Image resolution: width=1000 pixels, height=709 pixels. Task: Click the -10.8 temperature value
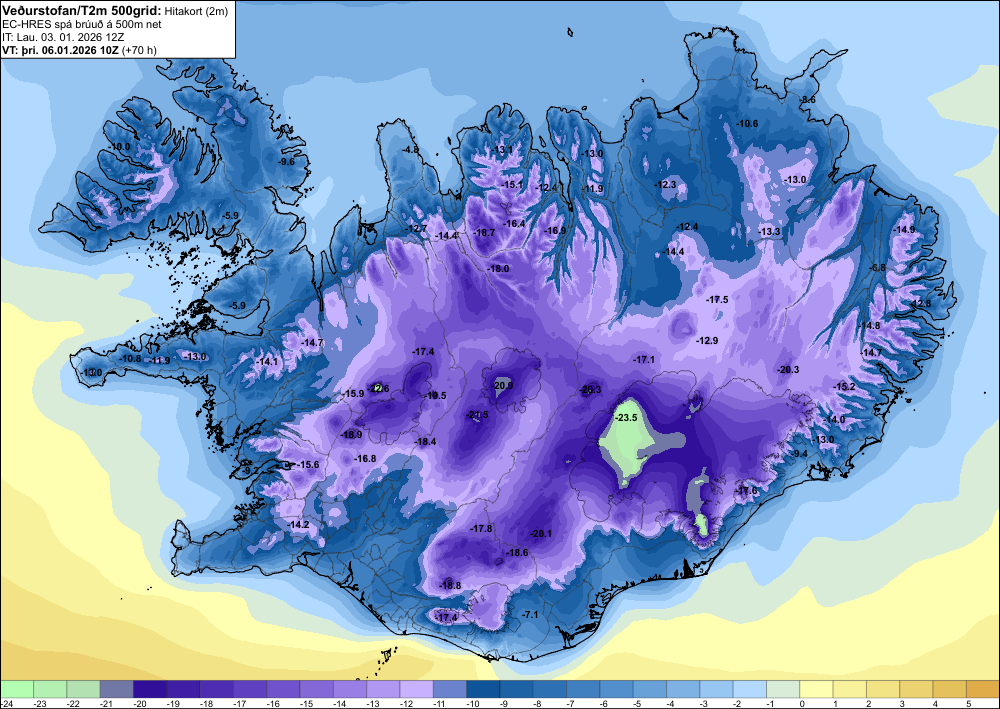pyautogui.click(x=130, y=358)
